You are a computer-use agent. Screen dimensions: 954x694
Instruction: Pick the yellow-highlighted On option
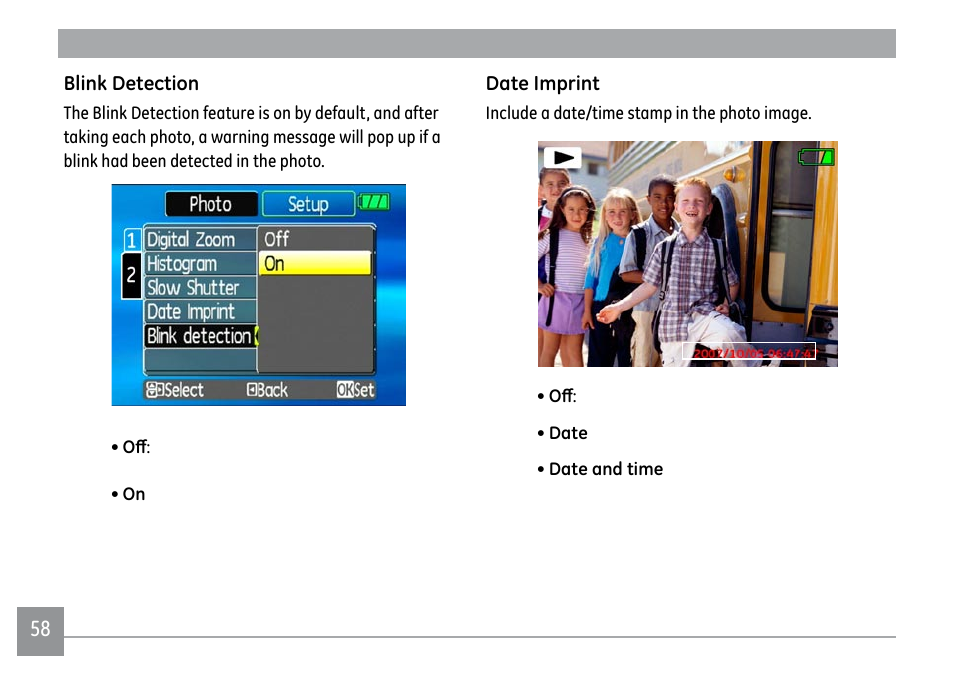click(x=315, y=263)
